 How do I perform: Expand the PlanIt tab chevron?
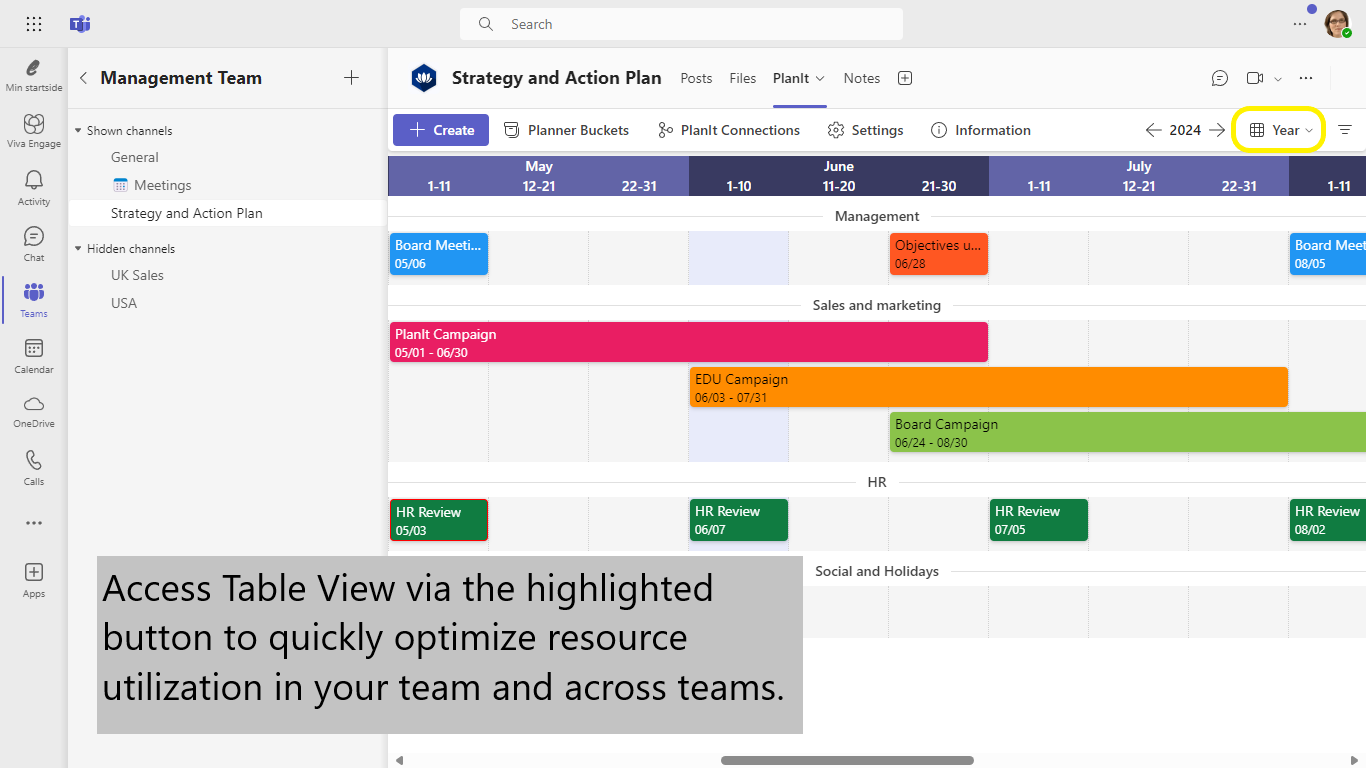(821, 78)
